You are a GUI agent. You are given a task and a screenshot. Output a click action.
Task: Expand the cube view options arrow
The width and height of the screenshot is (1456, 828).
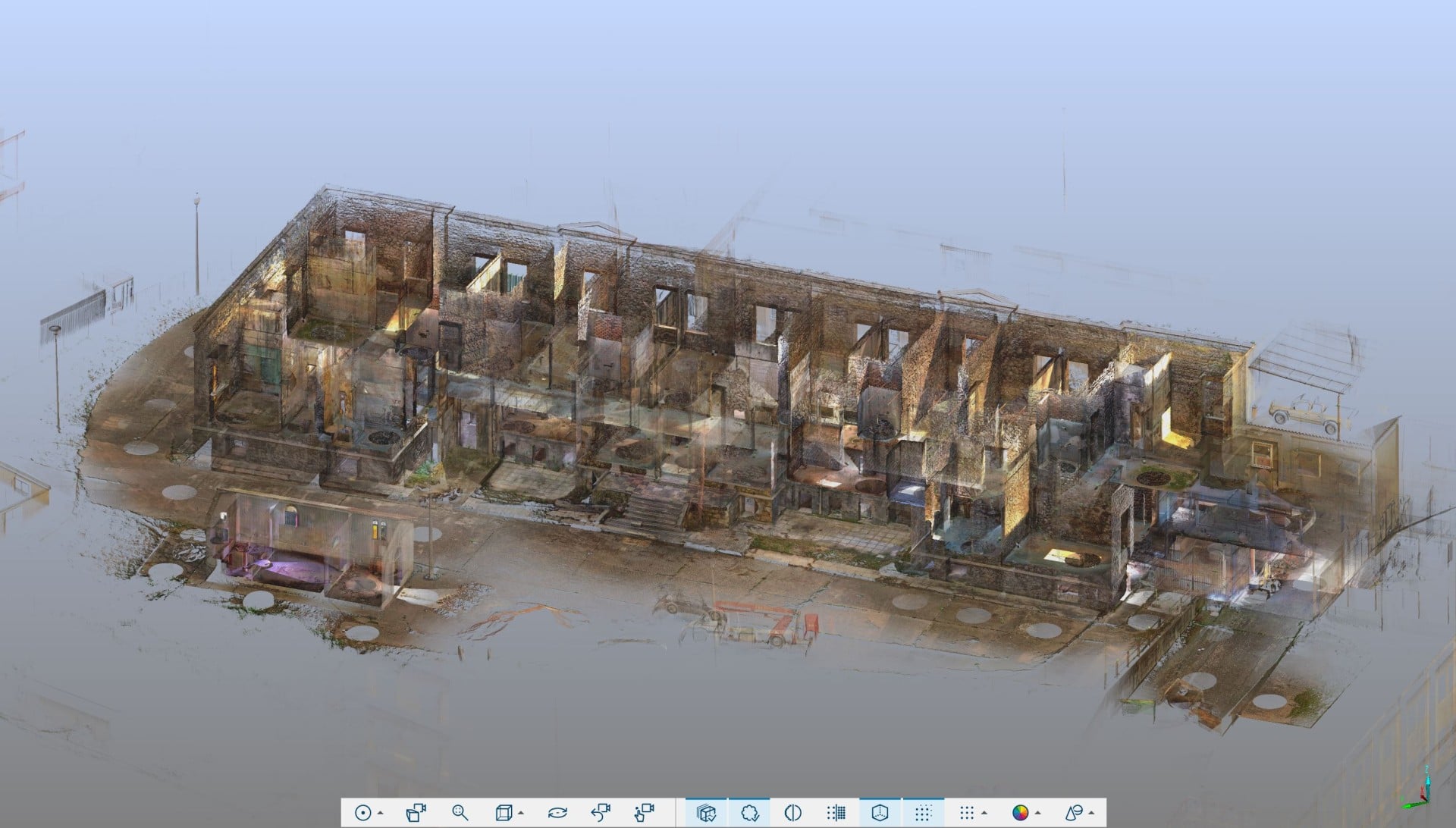pyautogui.click(x=520, y=814)
